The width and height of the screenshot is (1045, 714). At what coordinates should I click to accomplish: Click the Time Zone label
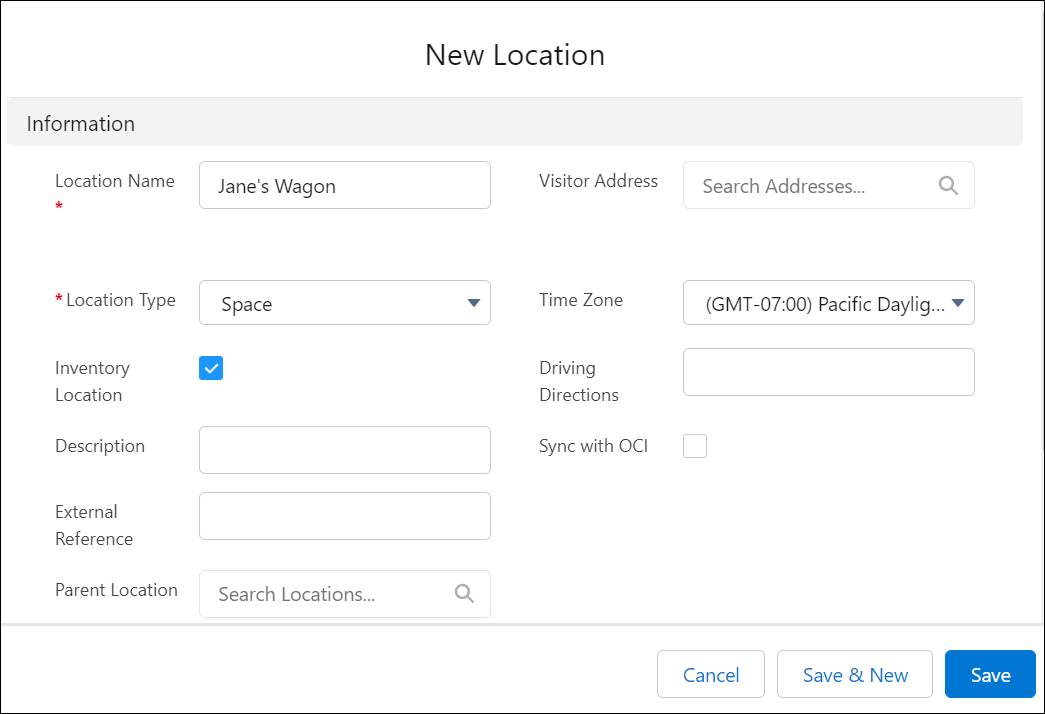(580, 300)
